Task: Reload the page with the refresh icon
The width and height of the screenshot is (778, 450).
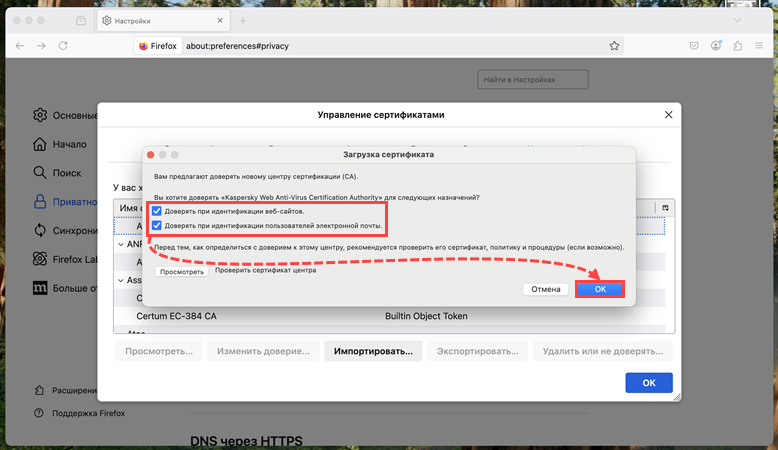Action: 63,46
